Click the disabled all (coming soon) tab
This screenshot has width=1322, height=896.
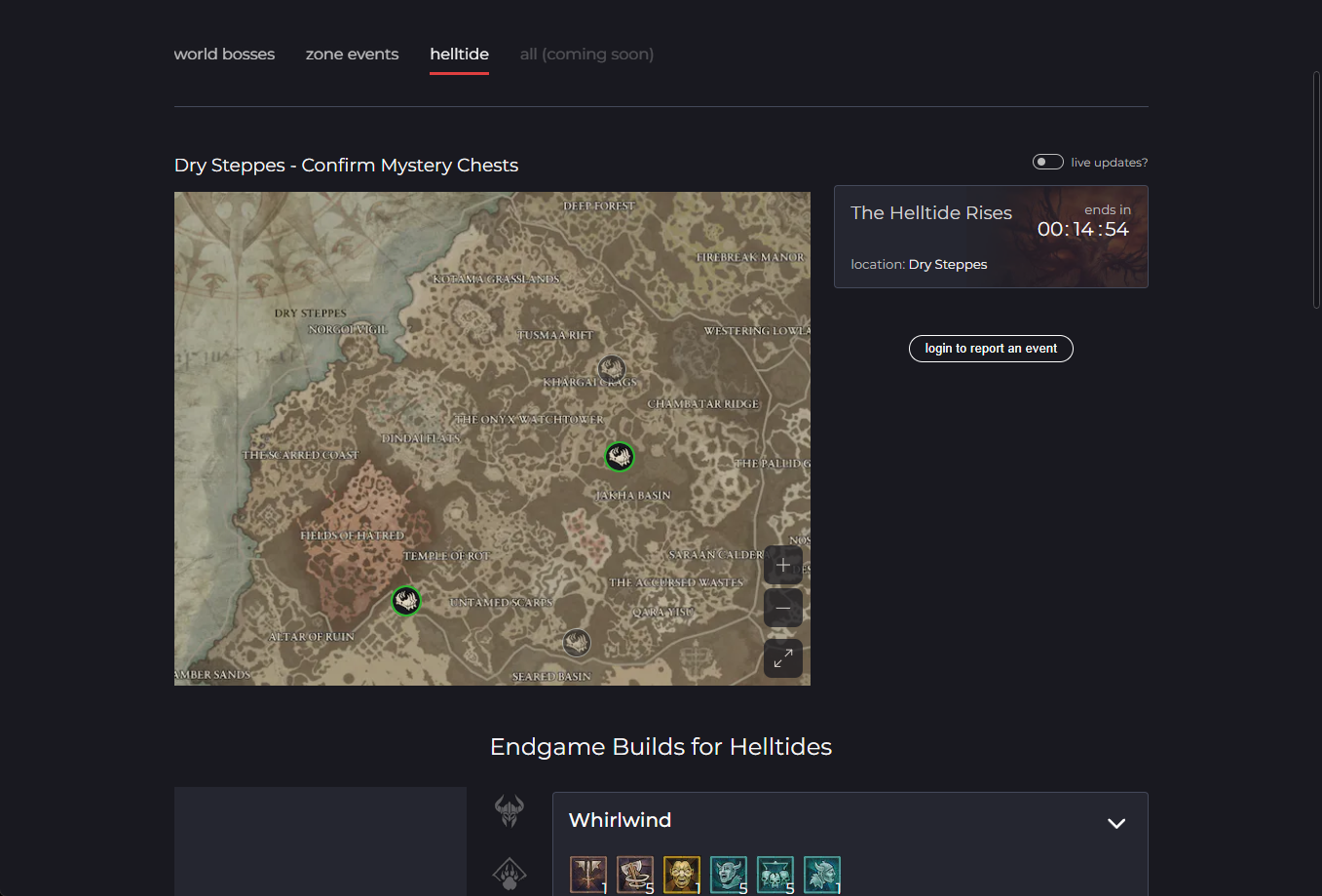click(586, 55)
